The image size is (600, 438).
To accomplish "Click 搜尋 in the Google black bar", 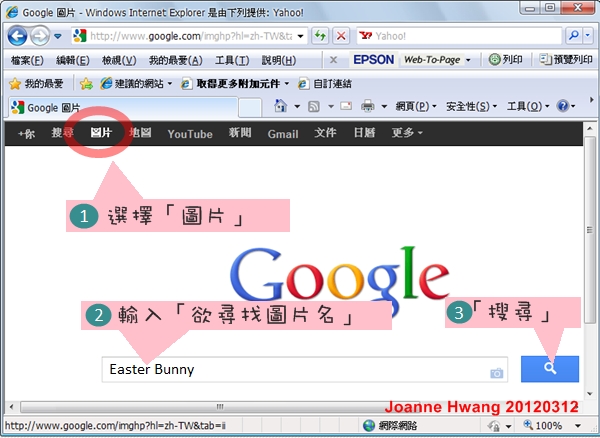I will 62,133.
